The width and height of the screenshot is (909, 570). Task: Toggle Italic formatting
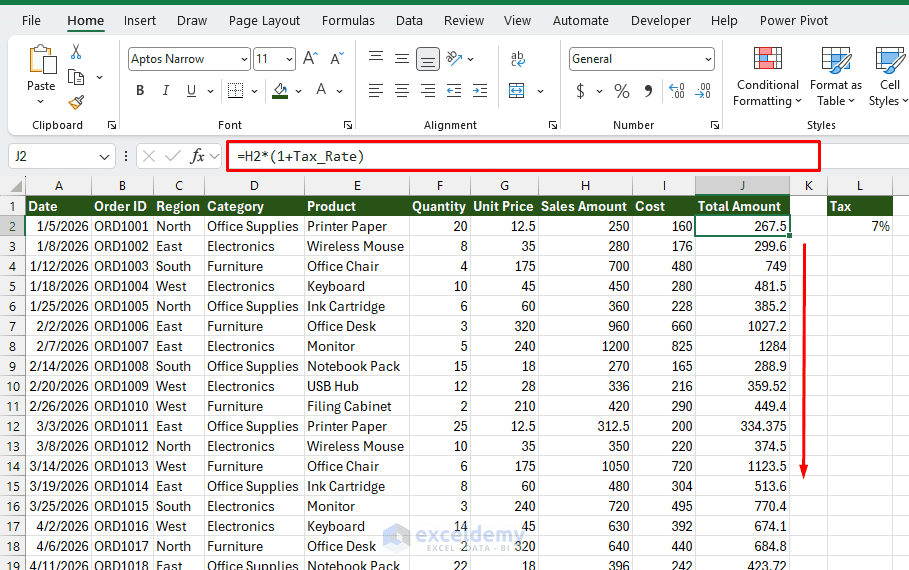pos(166,90)
